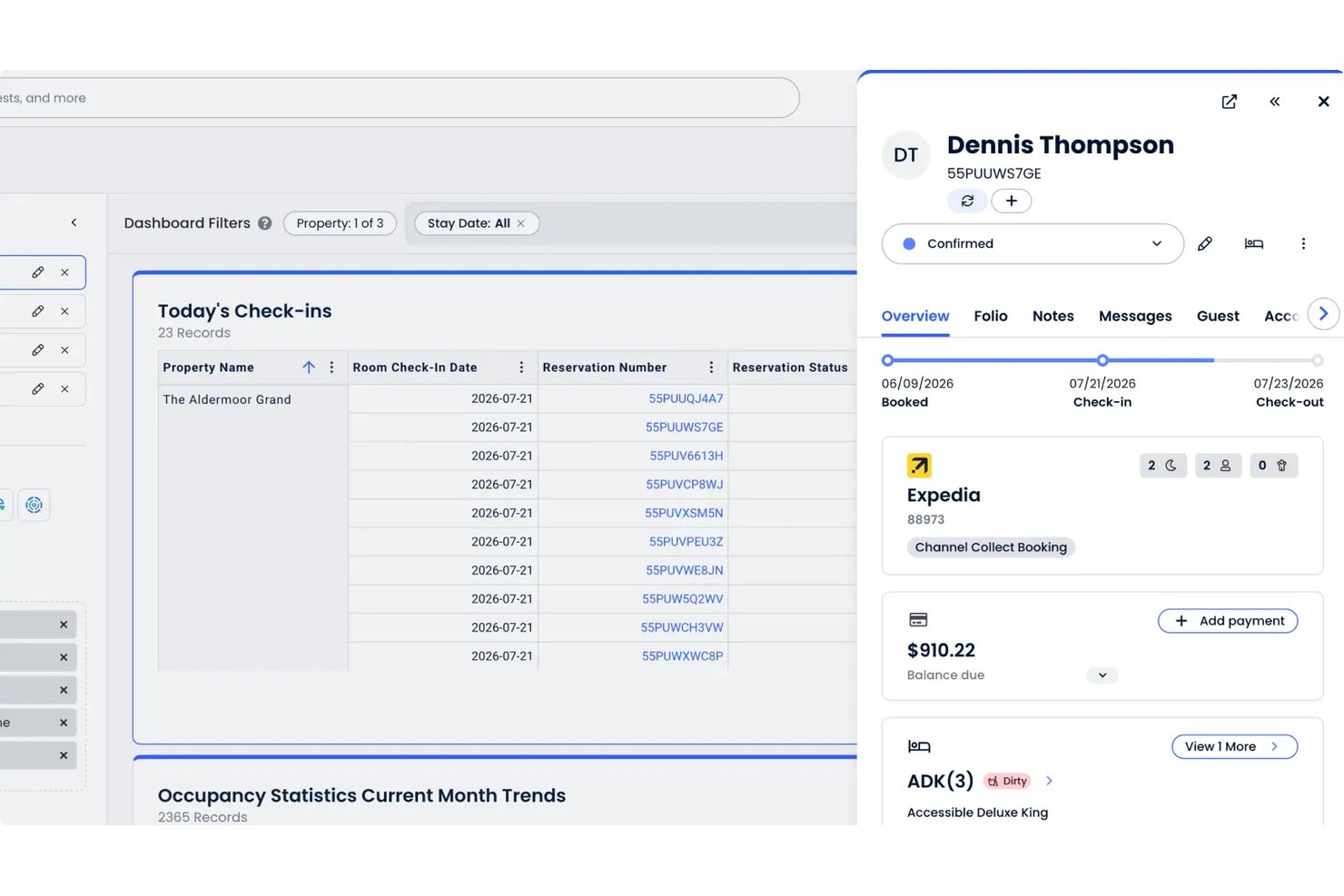Click the pencil edit icon next to Confirmed

pyautogui.click(x=1205, y=243)
